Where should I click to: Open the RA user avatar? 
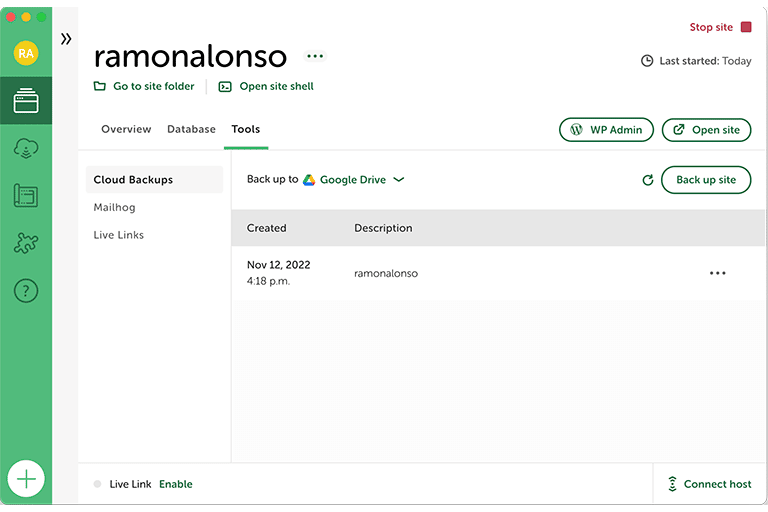(x=26, y=53)
